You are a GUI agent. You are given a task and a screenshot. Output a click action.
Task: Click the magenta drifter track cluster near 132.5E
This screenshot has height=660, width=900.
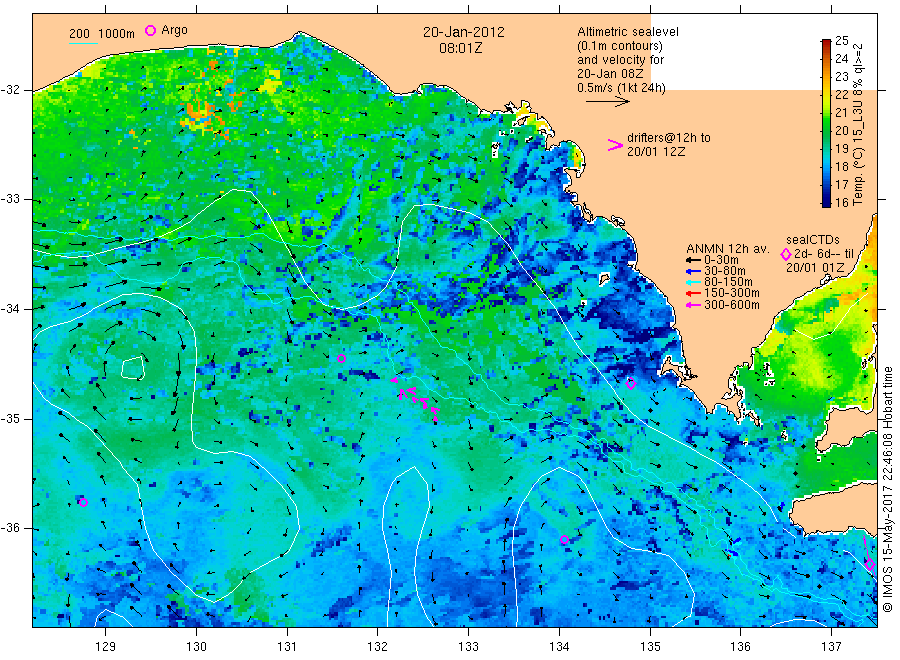416,398
